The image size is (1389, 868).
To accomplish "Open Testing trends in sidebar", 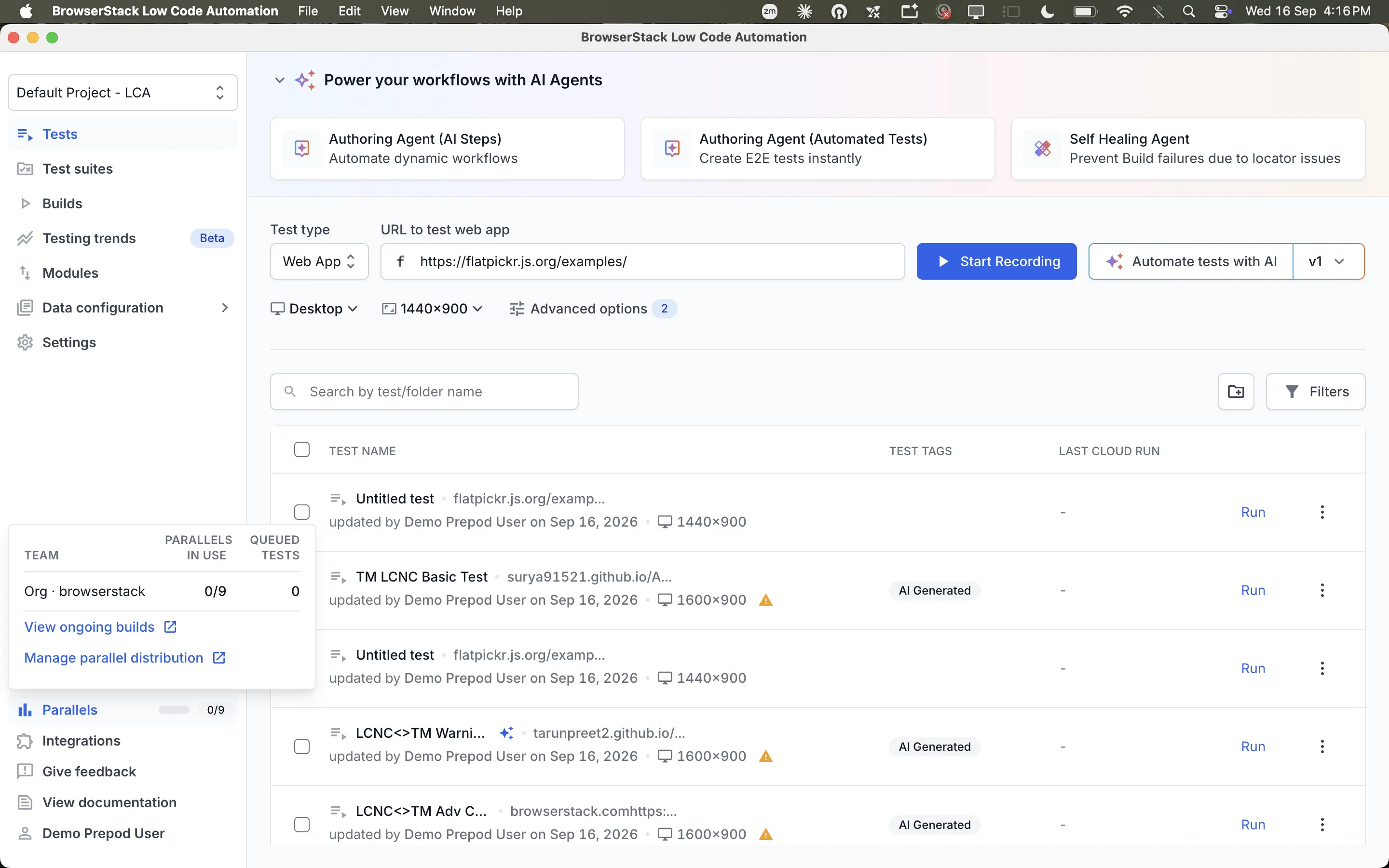I will (x=123, y=238).
